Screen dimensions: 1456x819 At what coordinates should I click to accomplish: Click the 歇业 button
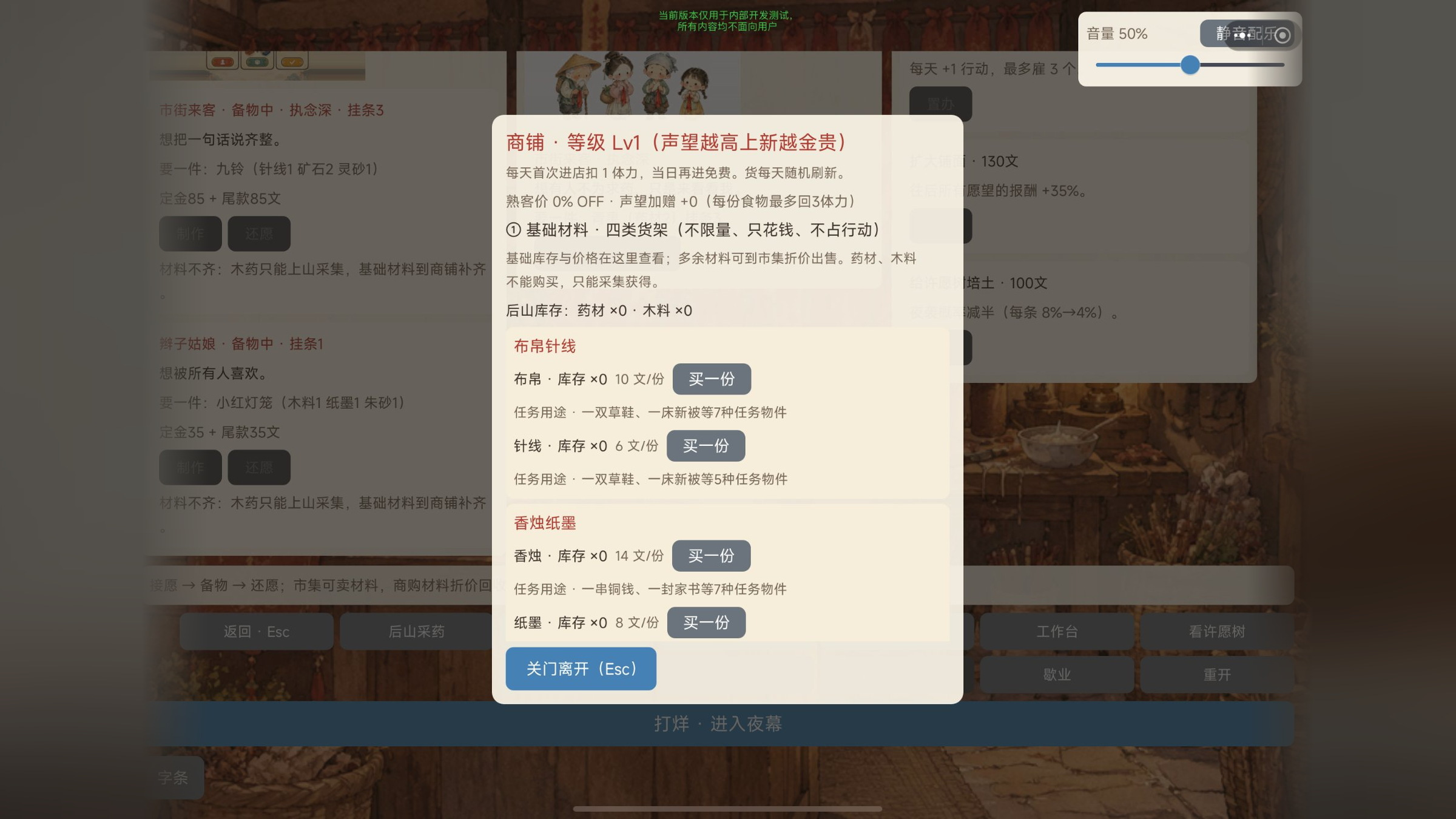[1056, 675]
